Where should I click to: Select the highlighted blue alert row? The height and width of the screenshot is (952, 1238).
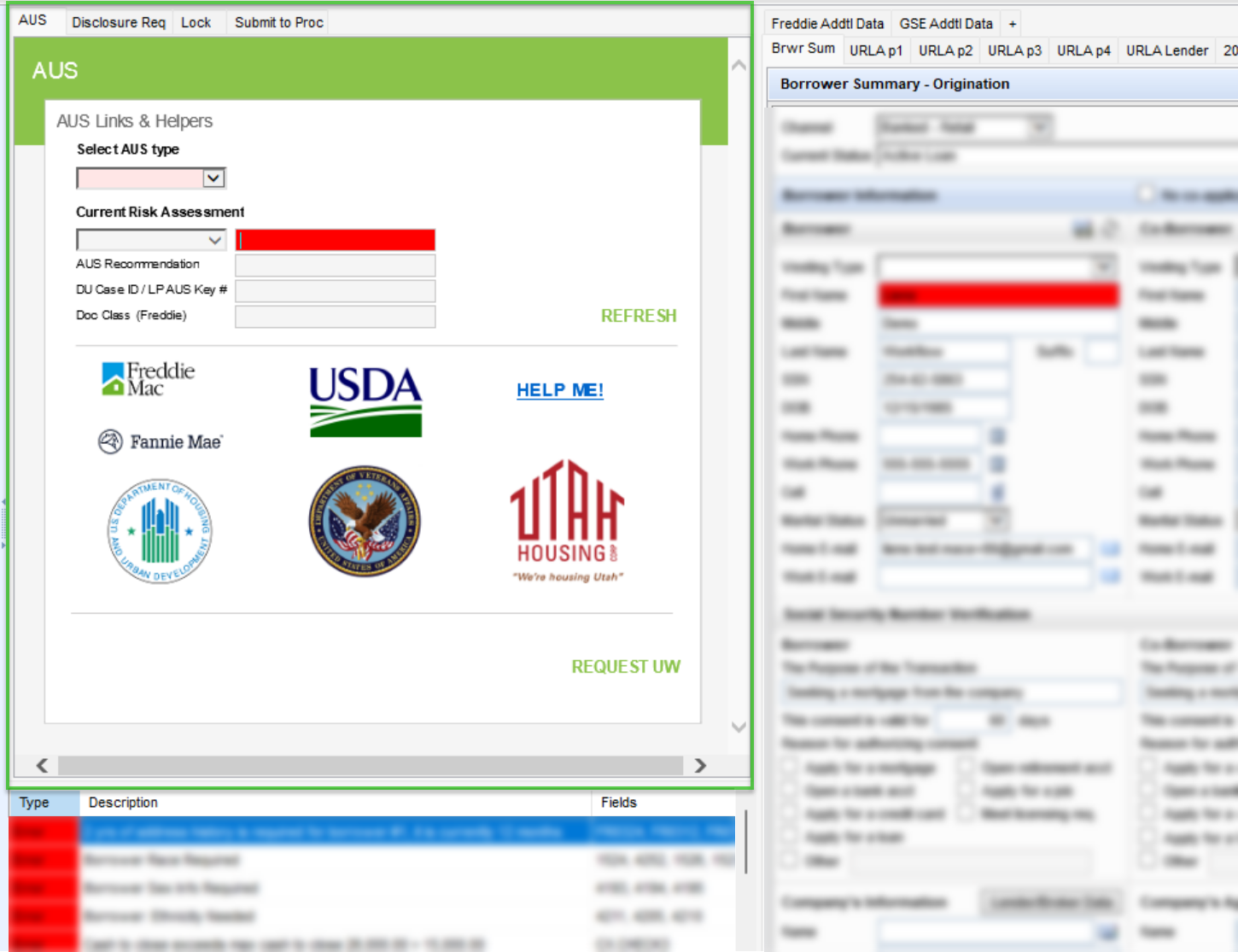tap(372, 831)
